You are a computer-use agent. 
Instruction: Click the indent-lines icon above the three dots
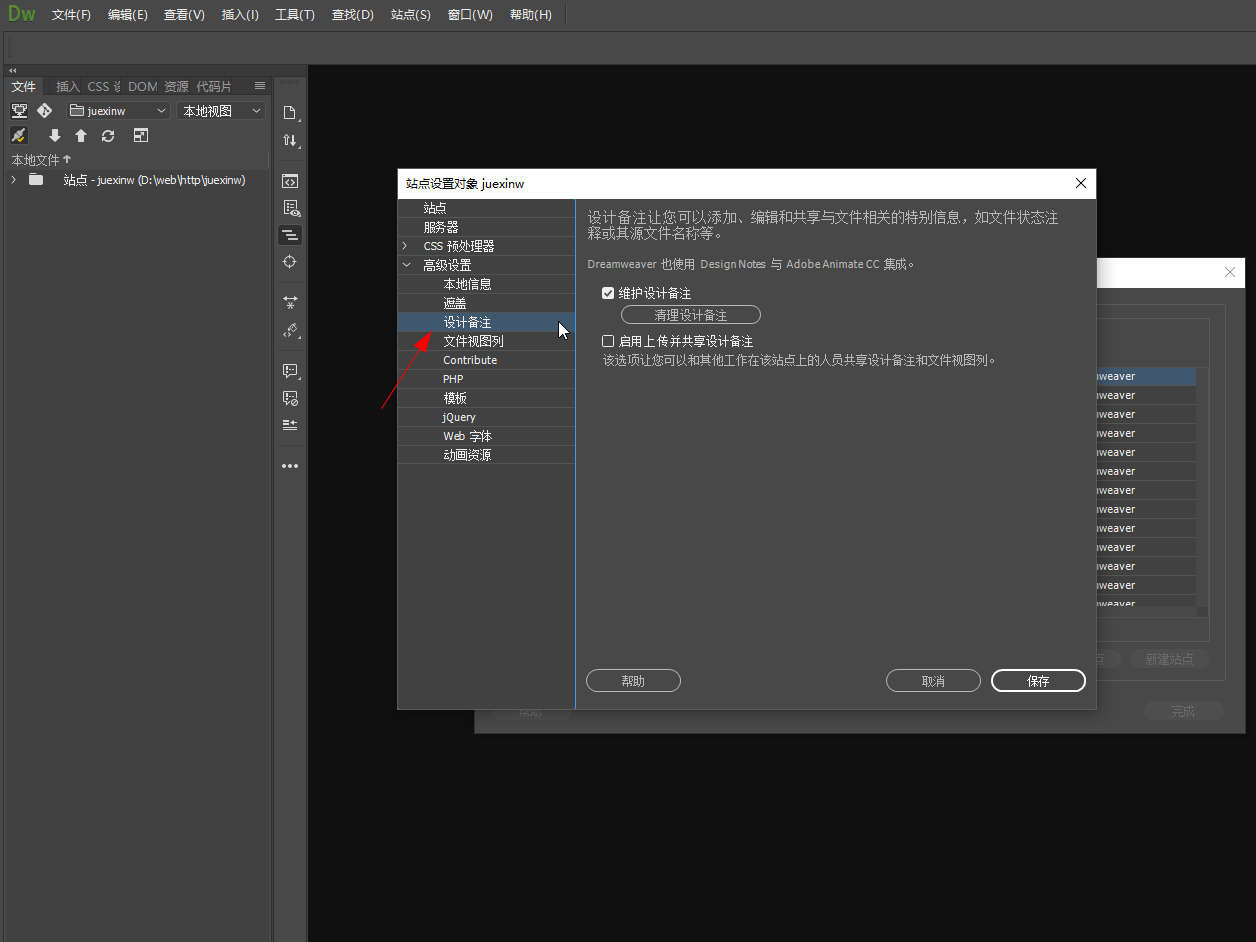(290, 424)
